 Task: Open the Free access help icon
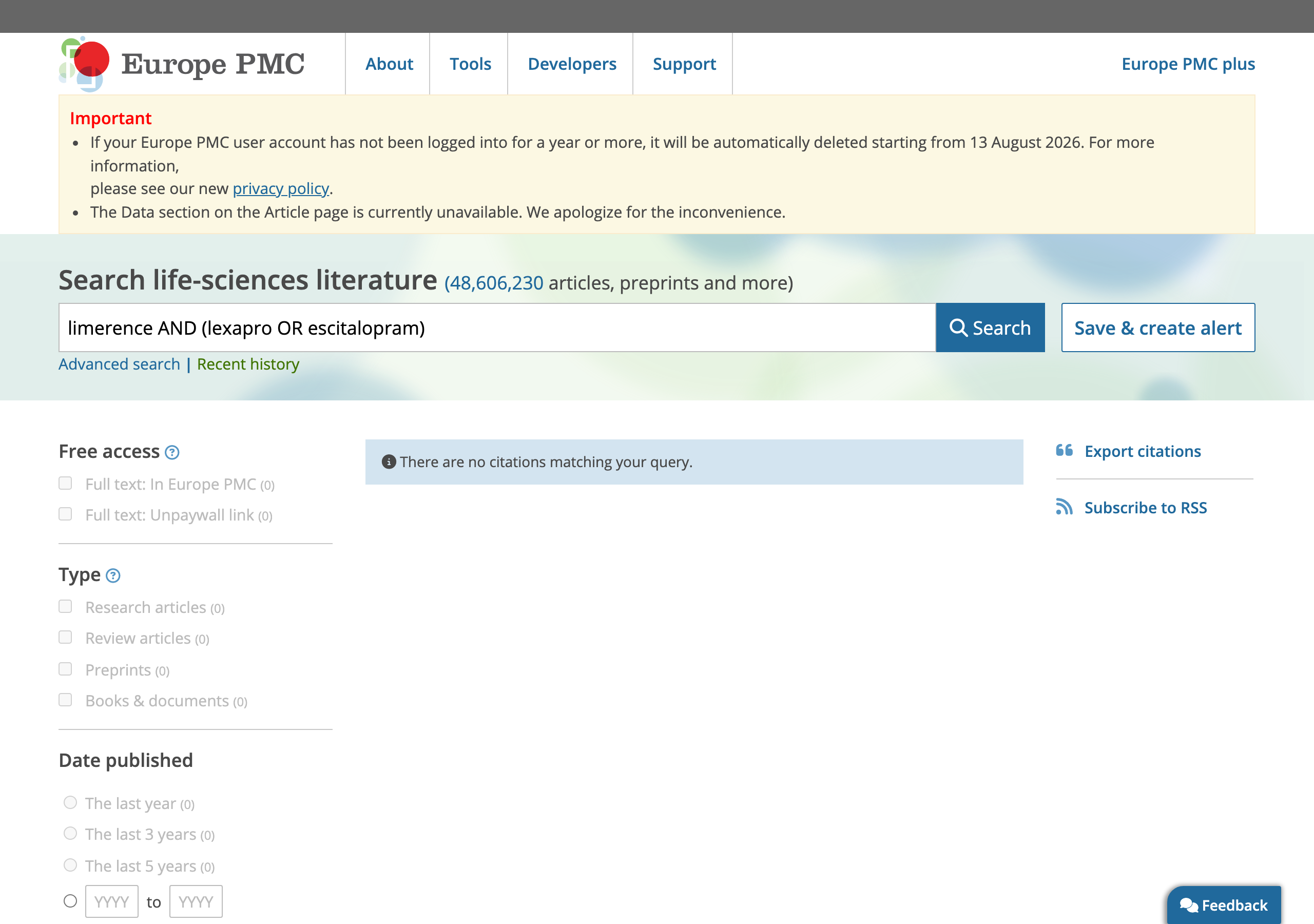[172, 452]
